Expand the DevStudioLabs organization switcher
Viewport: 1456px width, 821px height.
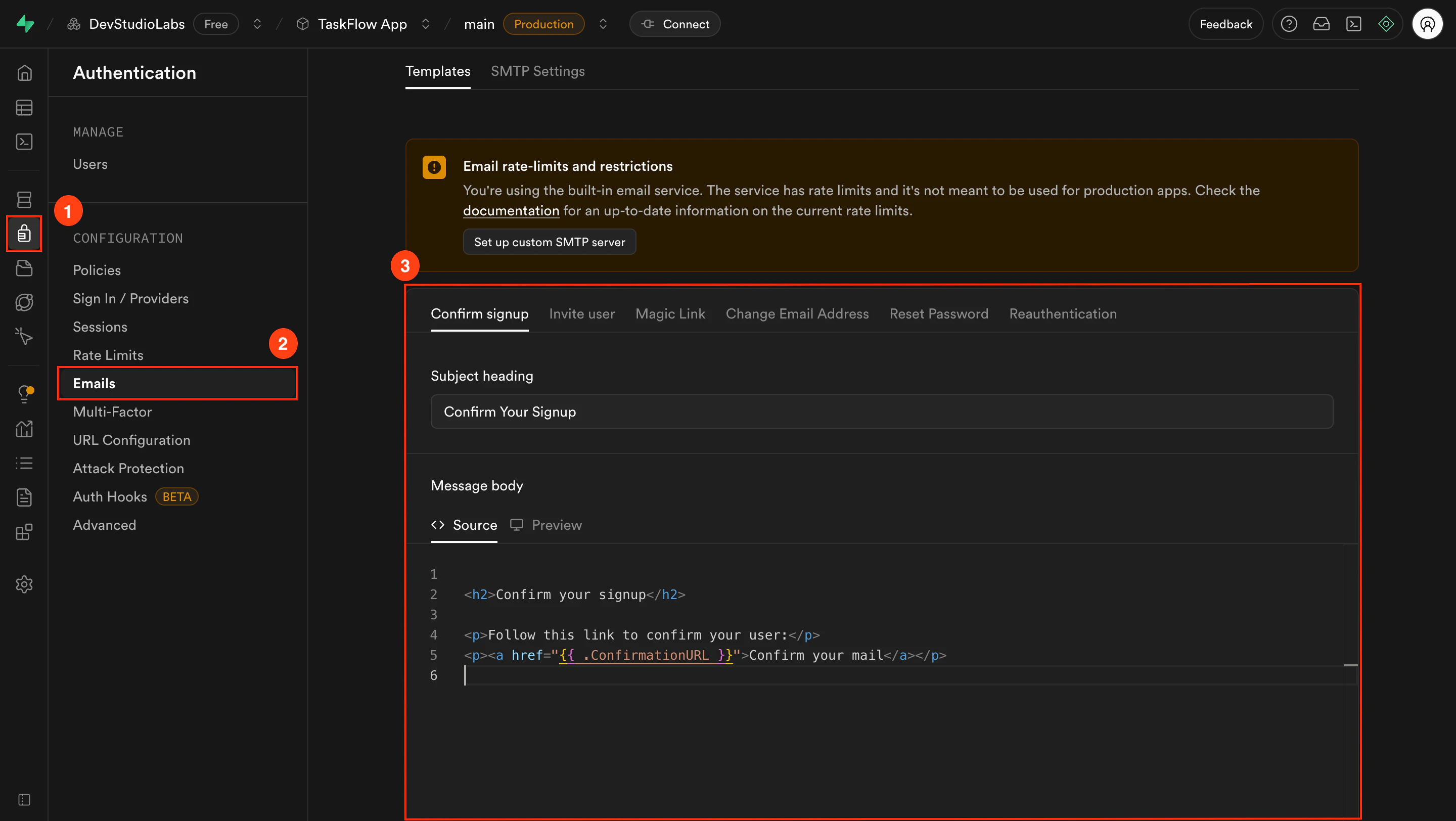(257, 24)
